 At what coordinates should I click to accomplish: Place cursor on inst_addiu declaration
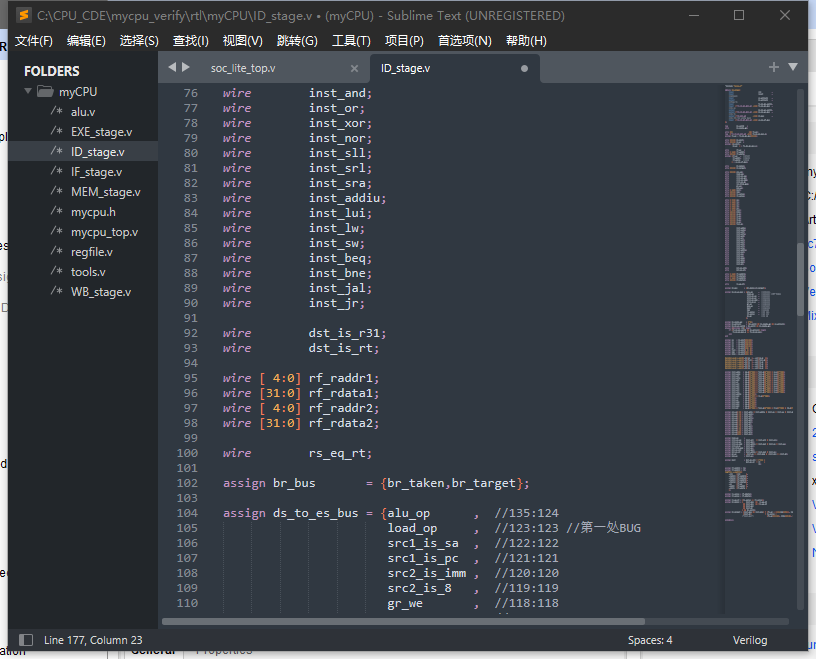[x=347, y=198]
